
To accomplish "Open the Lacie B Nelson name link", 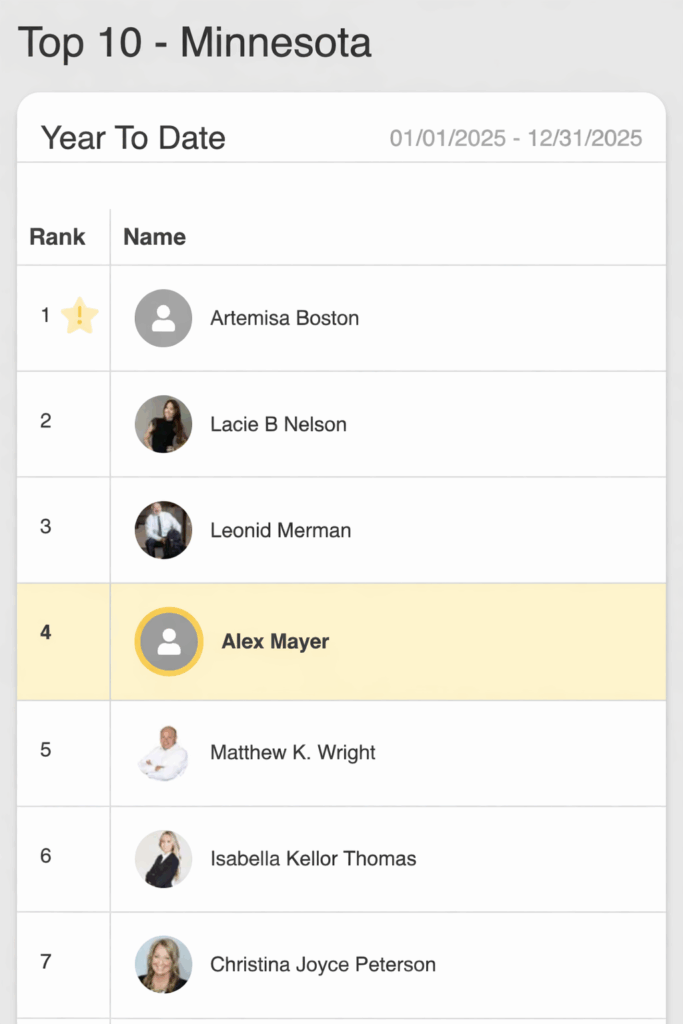I will pyautogui.click(x=278, y=424).
